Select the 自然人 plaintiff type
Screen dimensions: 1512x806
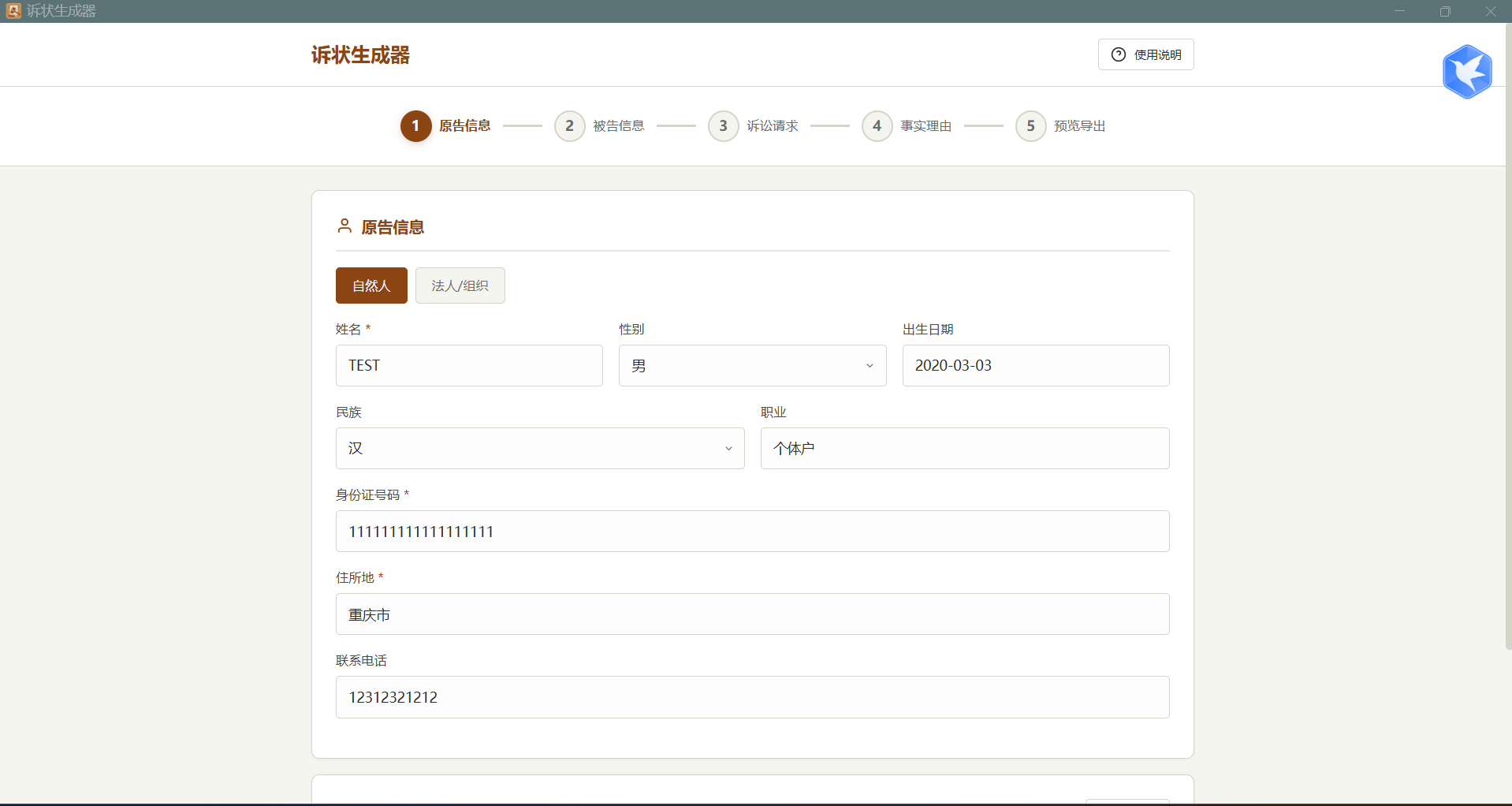tap(371, 285)
